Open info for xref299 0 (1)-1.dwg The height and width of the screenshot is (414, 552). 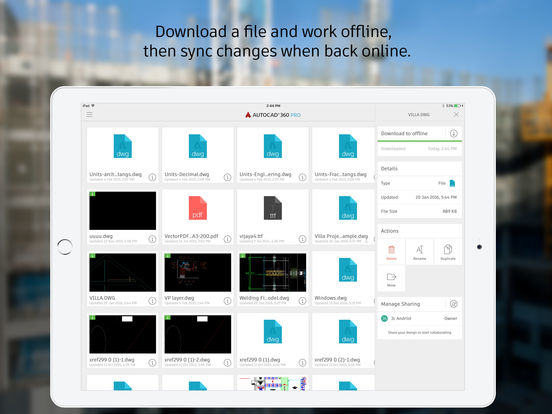pos(152,363)
